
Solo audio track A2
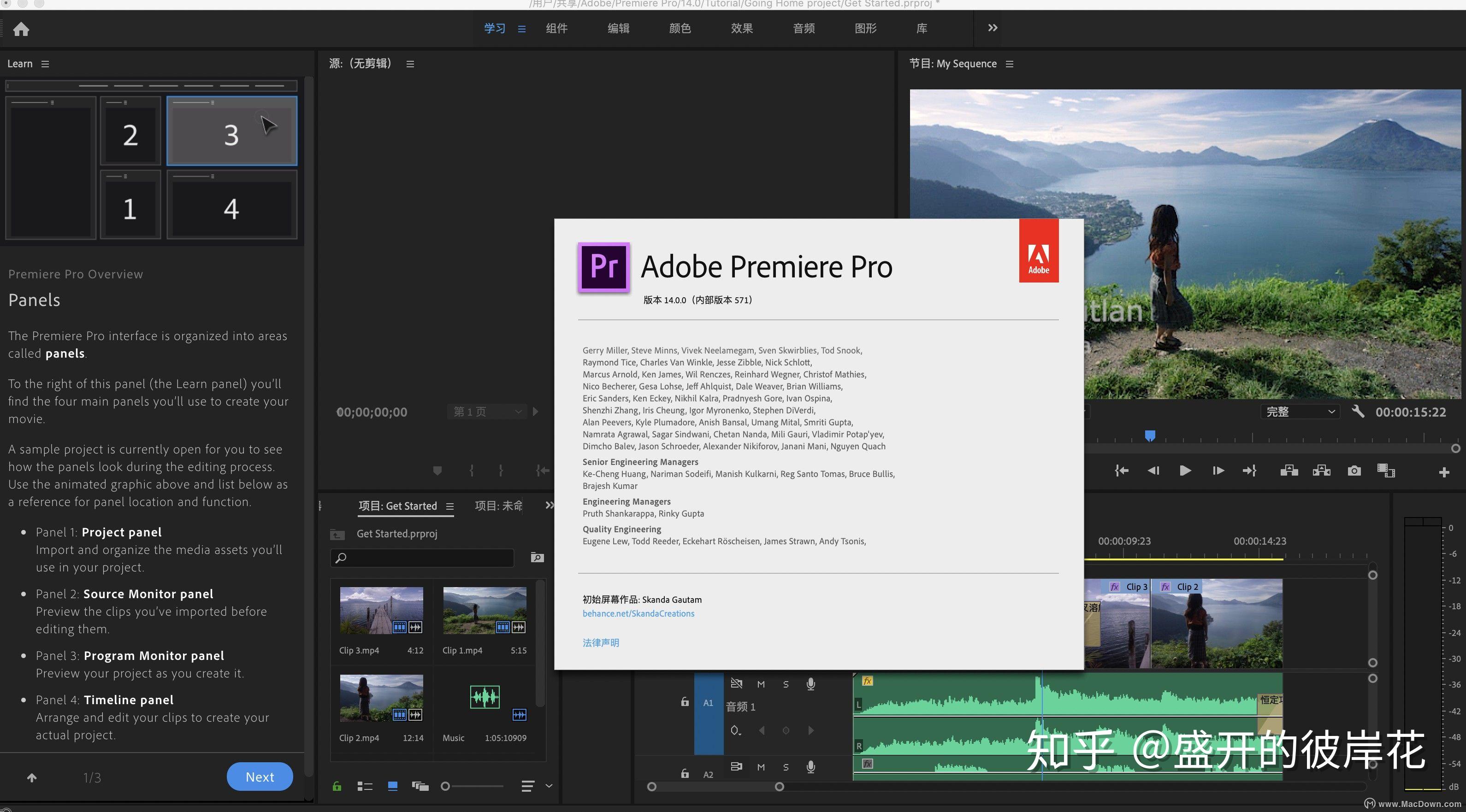pyautogui.click(x=786, y=767)
